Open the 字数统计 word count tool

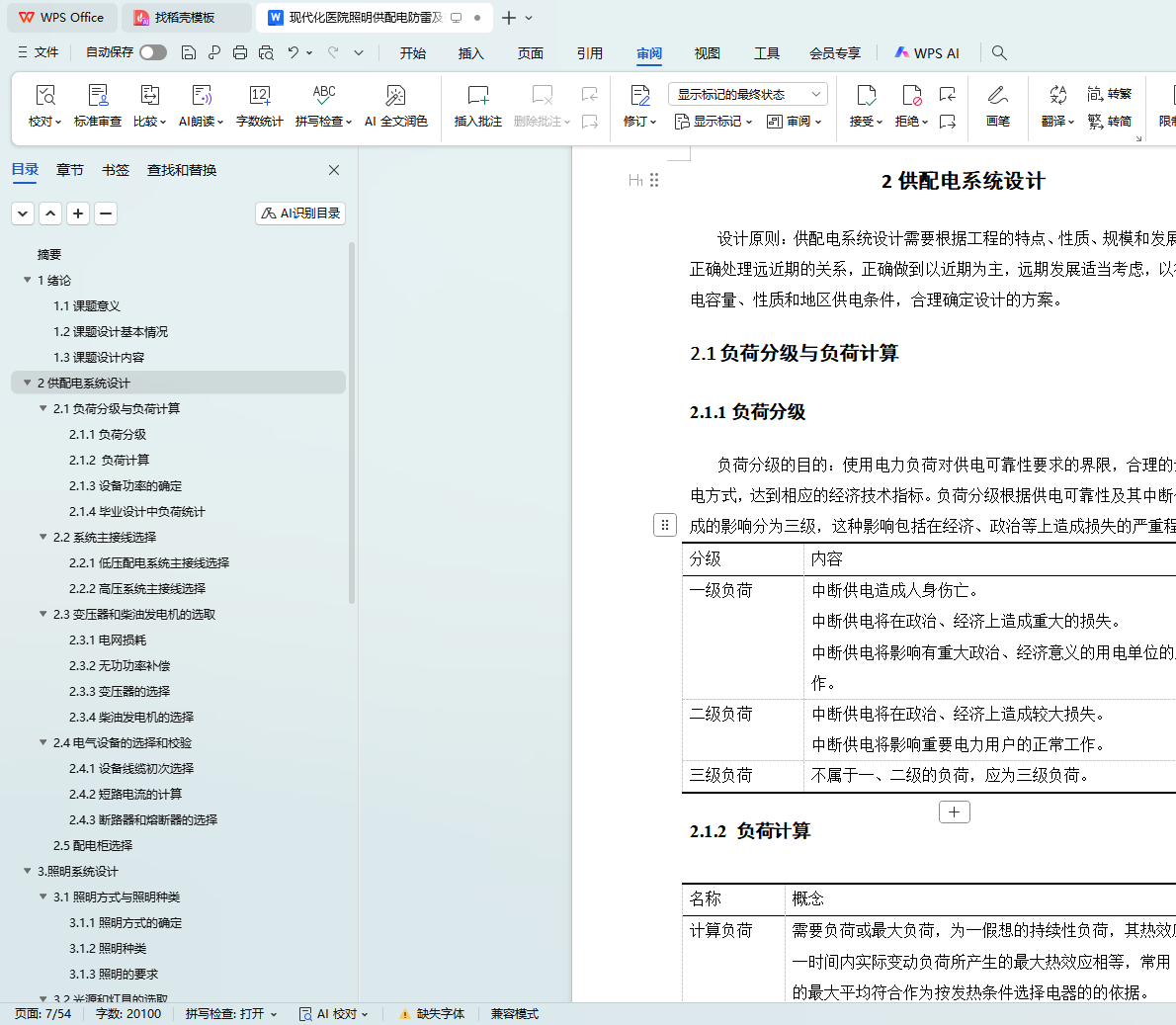click(259, 96)
